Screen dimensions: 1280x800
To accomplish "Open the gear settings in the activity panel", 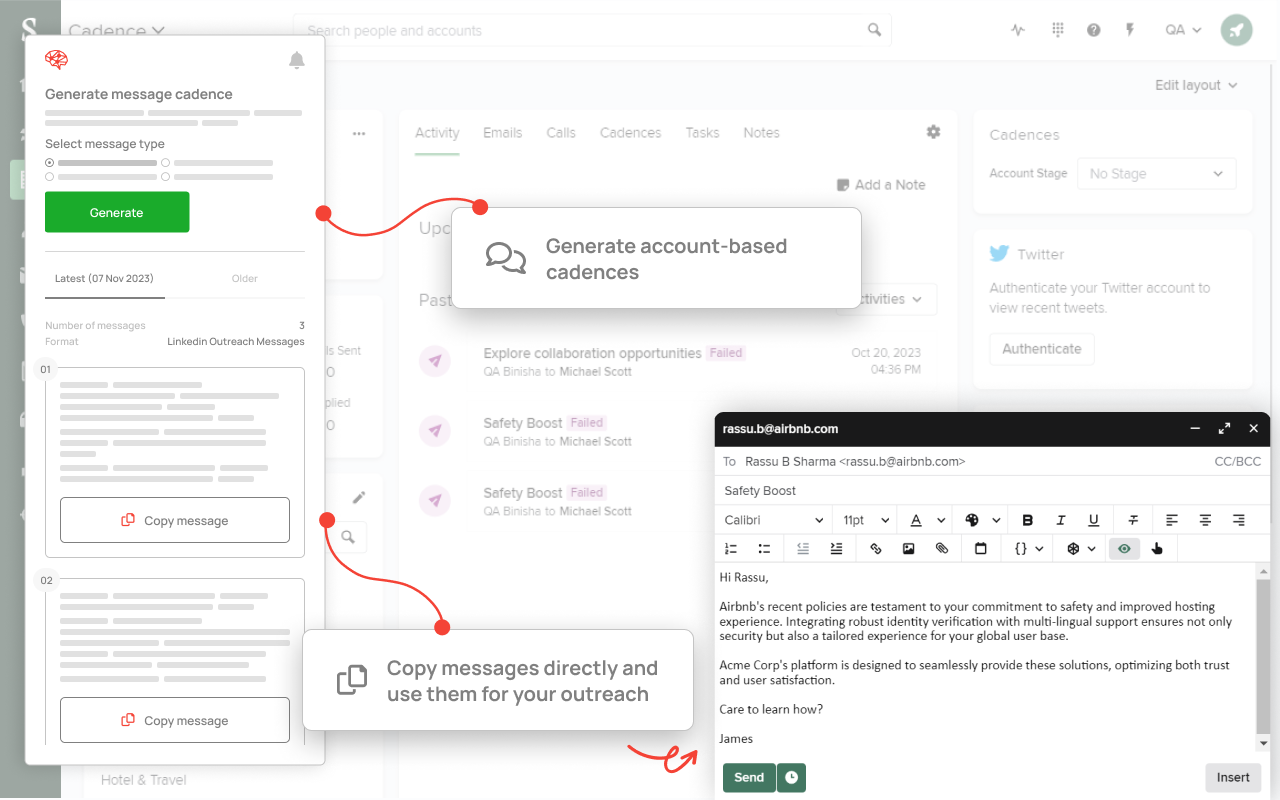I will 933,132.
